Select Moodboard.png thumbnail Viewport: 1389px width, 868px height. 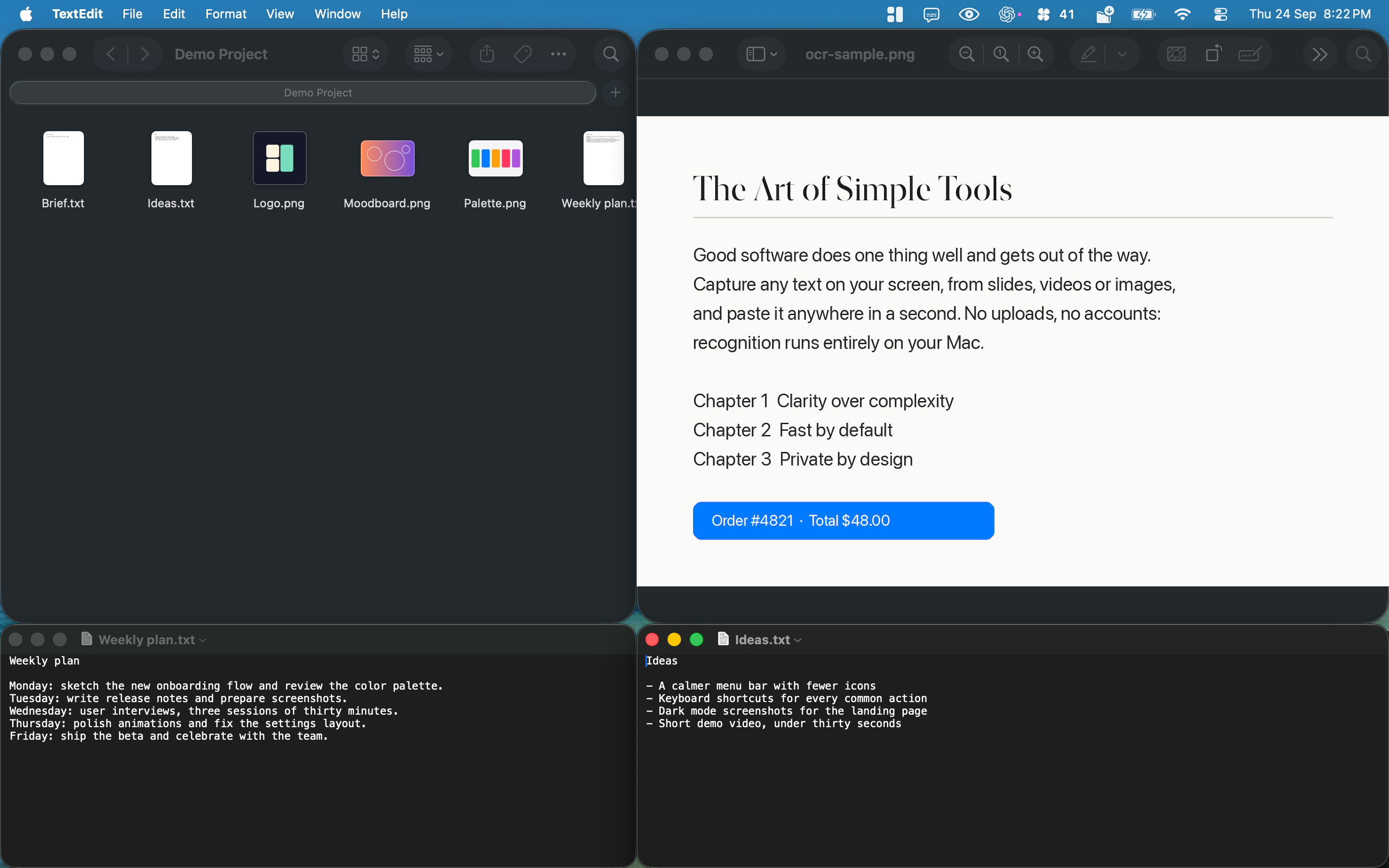(x=387, y=158)
